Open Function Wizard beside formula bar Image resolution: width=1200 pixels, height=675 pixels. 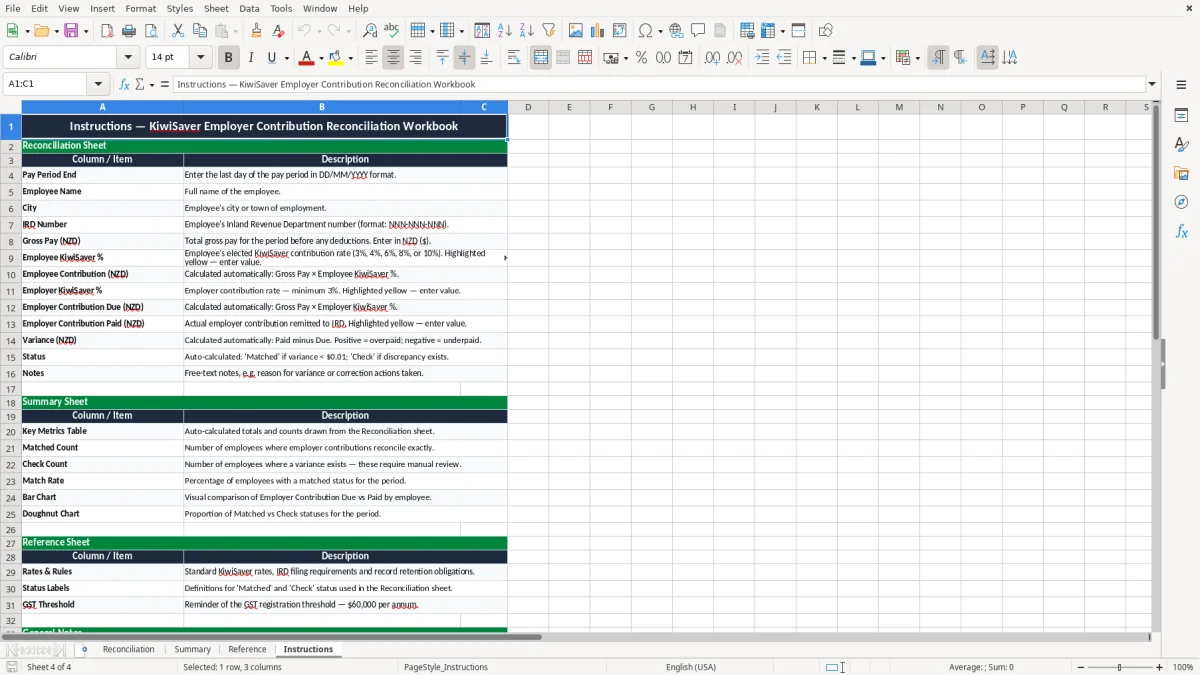point(125,84)
